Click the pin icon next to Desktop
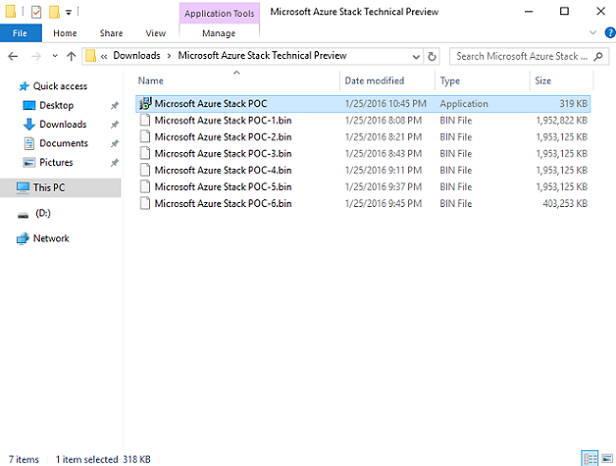616x466 pixels. point(114,105)
